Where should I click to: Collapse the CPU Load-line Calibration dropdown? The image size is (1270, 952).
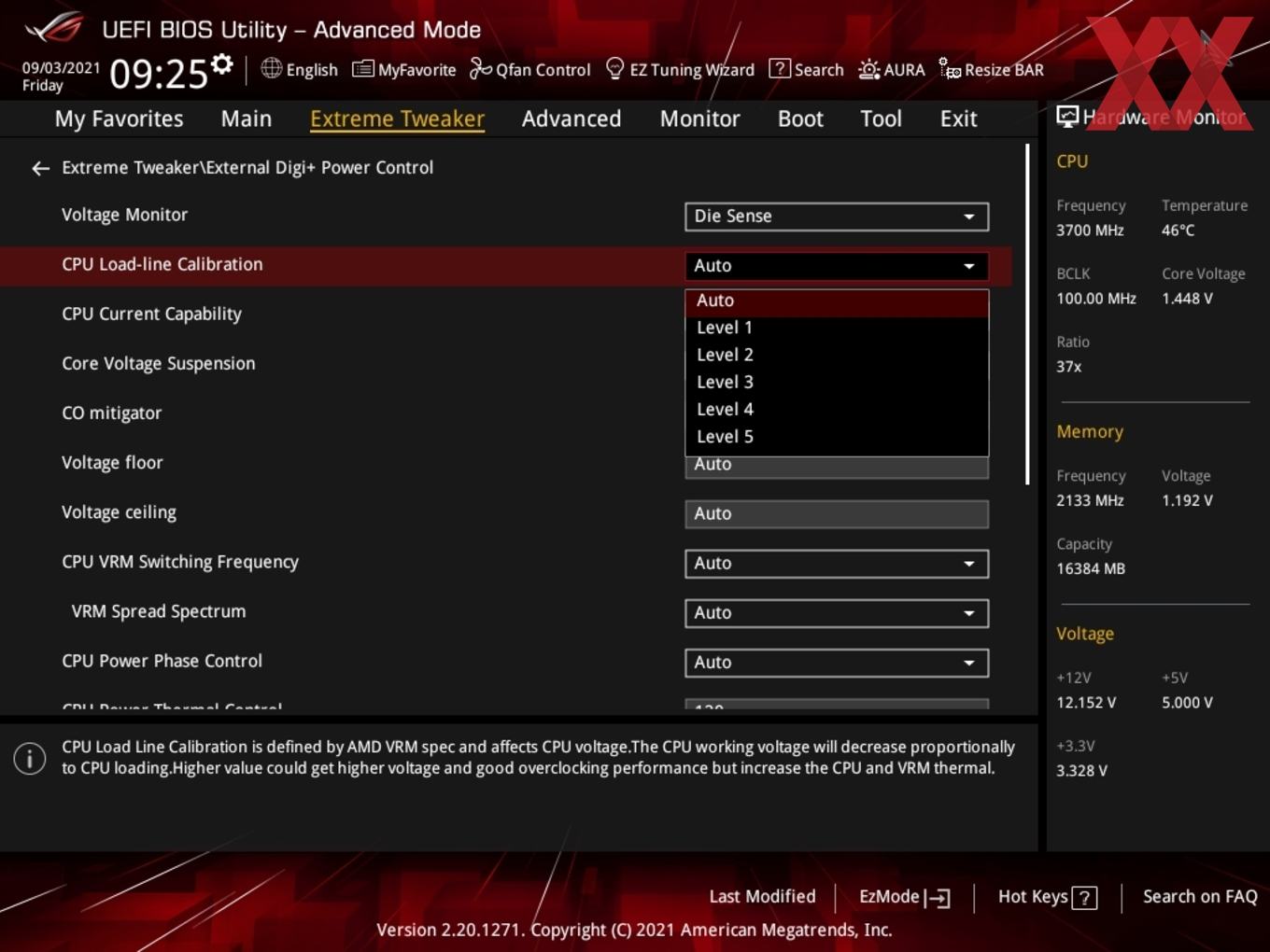coord(837,266)
